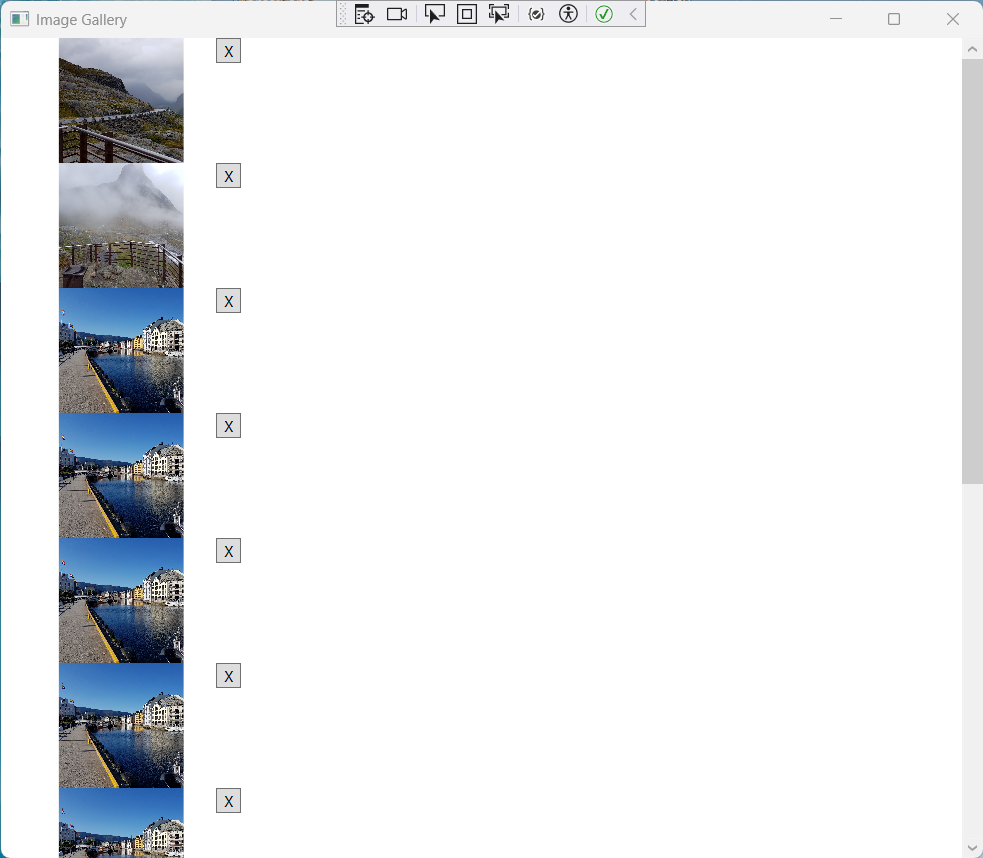Click the scrollbar down arrow
Viewport: 983px width, 858px height.
click(971, 848)
